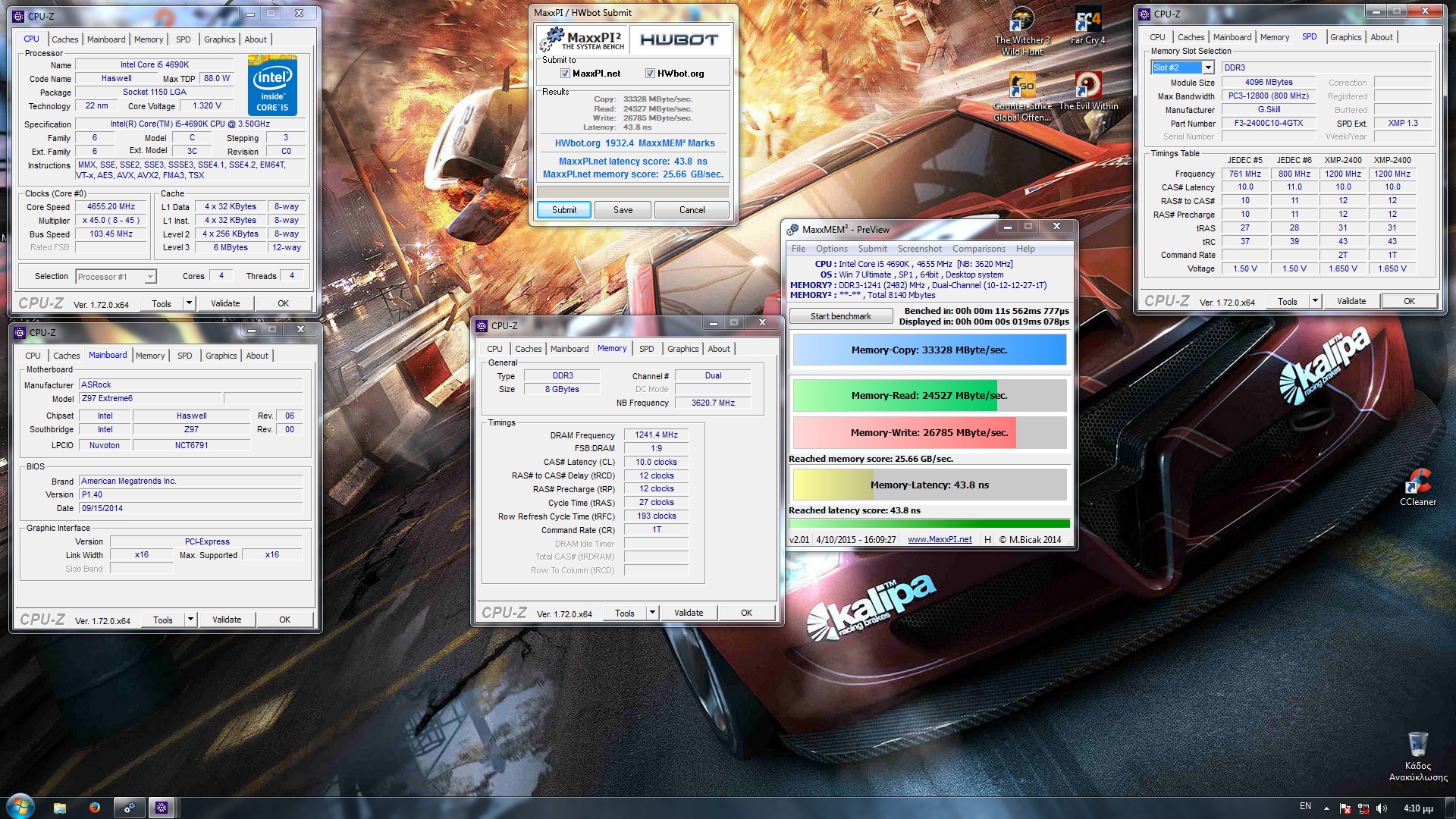Show hidden tray icons arrow
The image size is (1456, 819).
(1326, 808)
